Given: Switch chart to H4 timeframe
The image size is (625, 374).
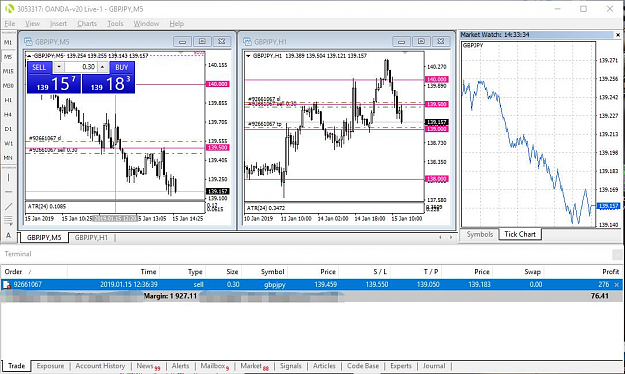Looking at the screenshot, I should click(x=8, y=114).
